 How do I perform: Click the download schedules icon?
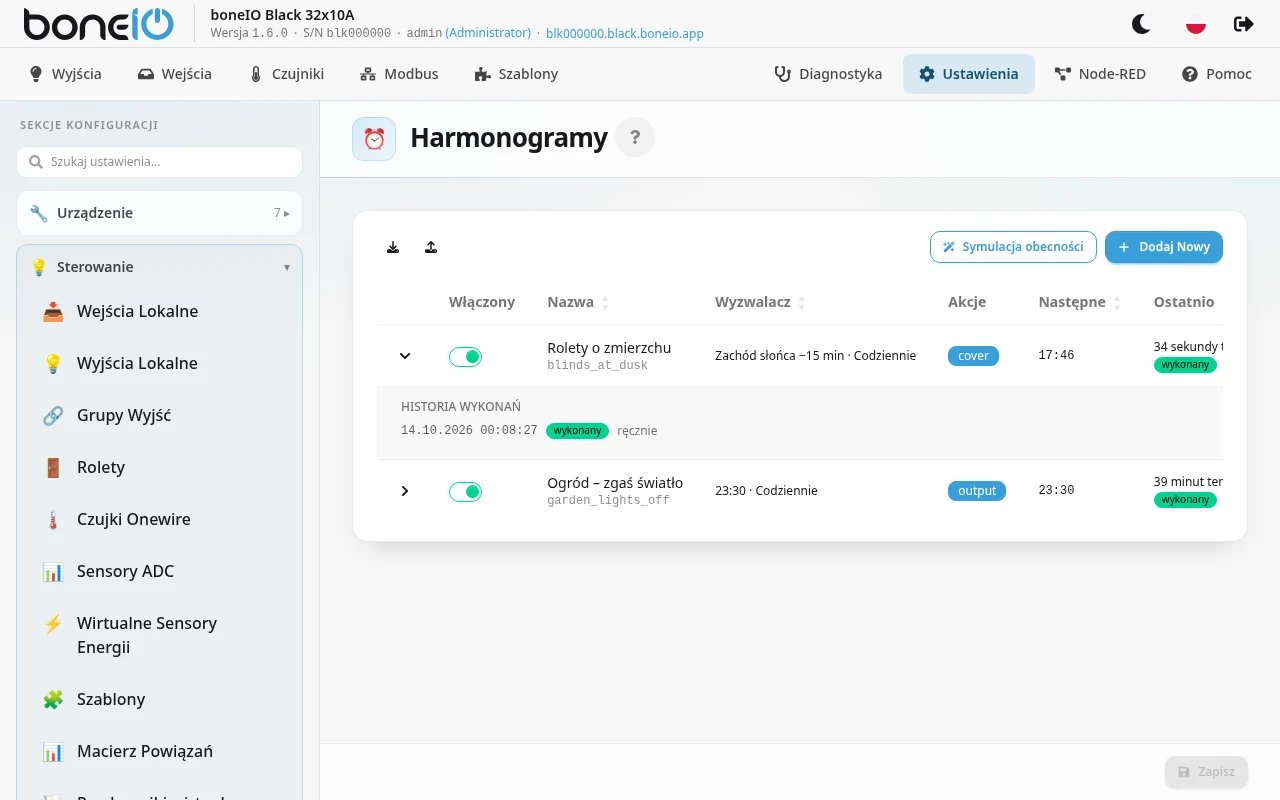coord(393,247)
